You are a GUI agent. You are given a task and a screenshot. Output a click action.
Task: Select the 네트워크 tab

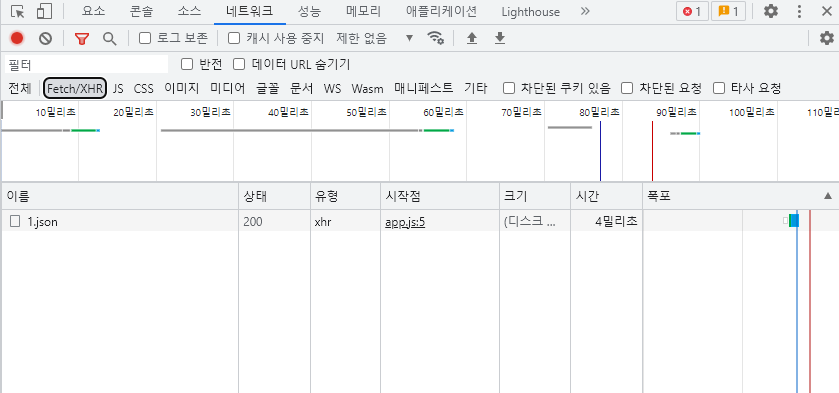tap(250, 11)
